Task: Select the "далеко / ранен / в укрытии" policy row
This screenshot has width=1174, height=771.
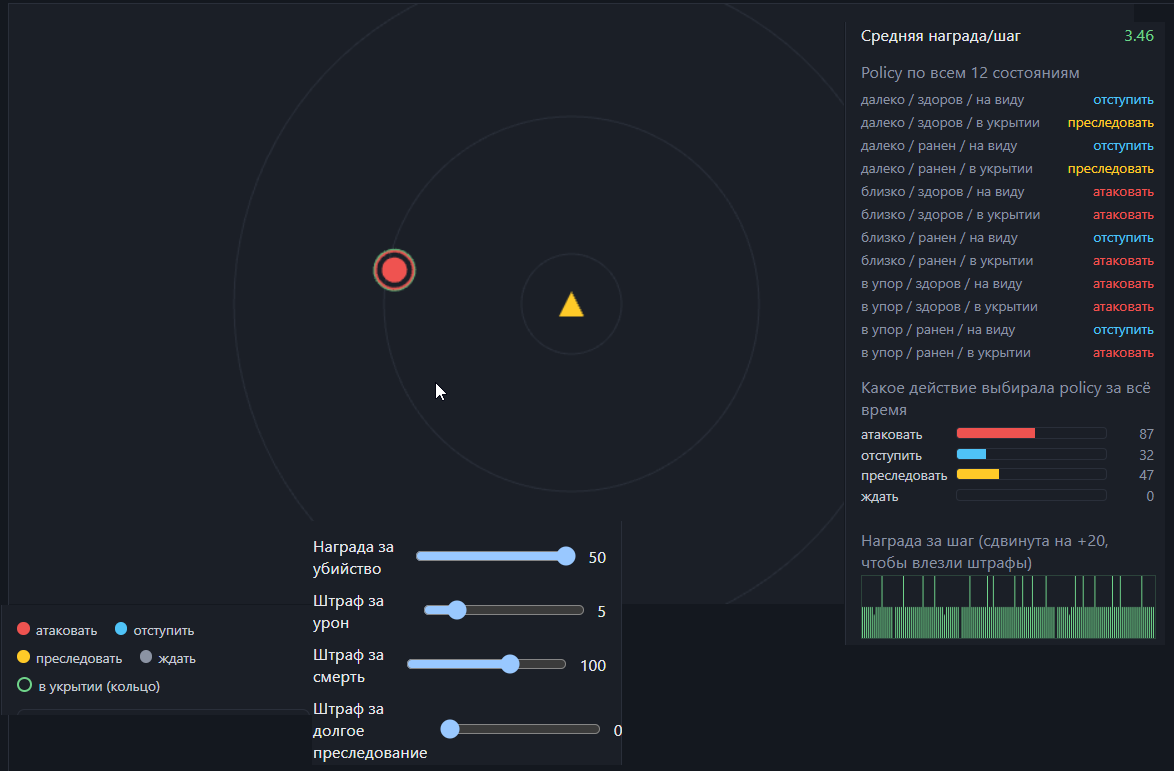Action: [1007, 169]
